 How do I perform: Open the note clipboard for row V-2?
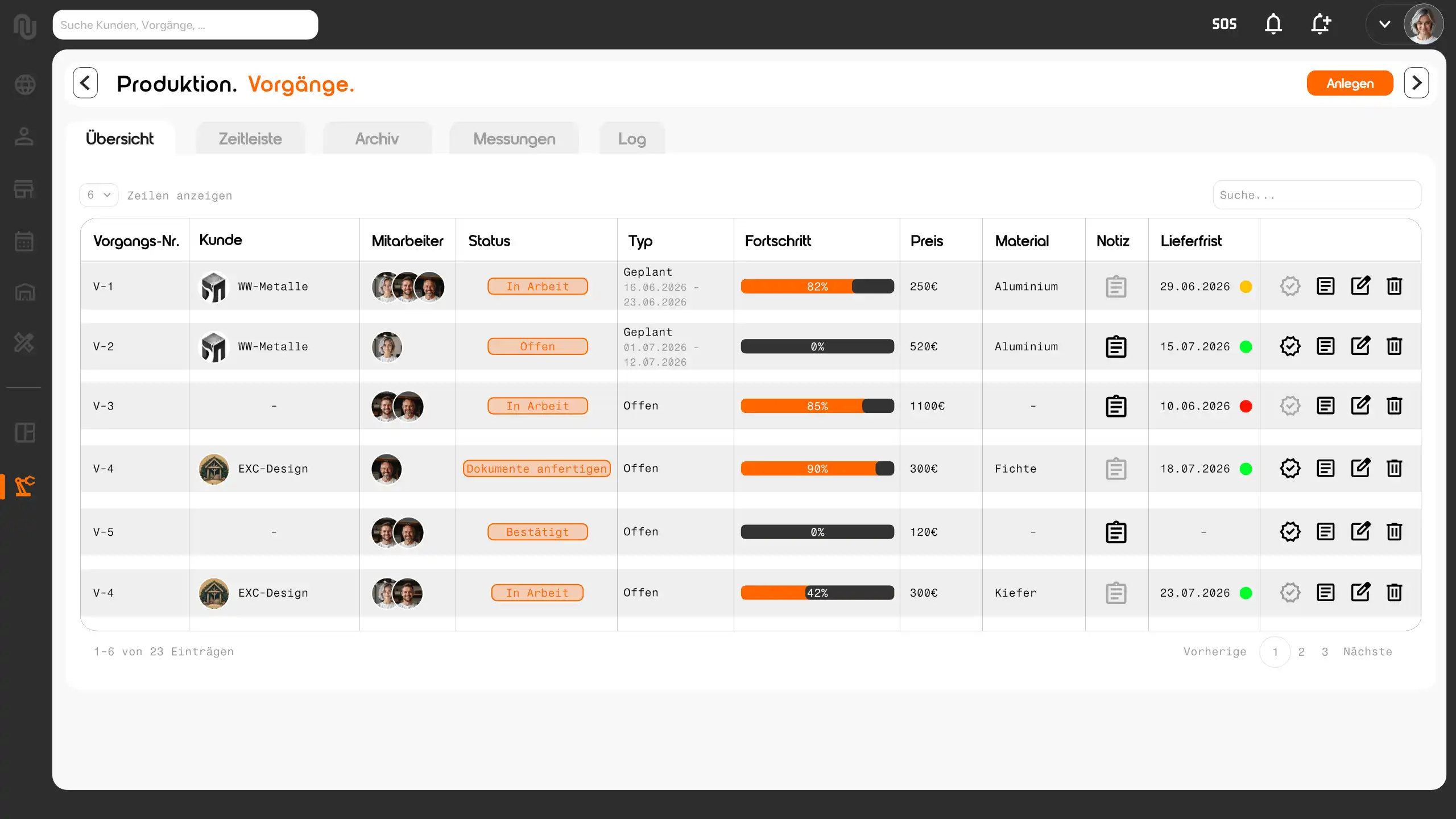[1116, 346]
